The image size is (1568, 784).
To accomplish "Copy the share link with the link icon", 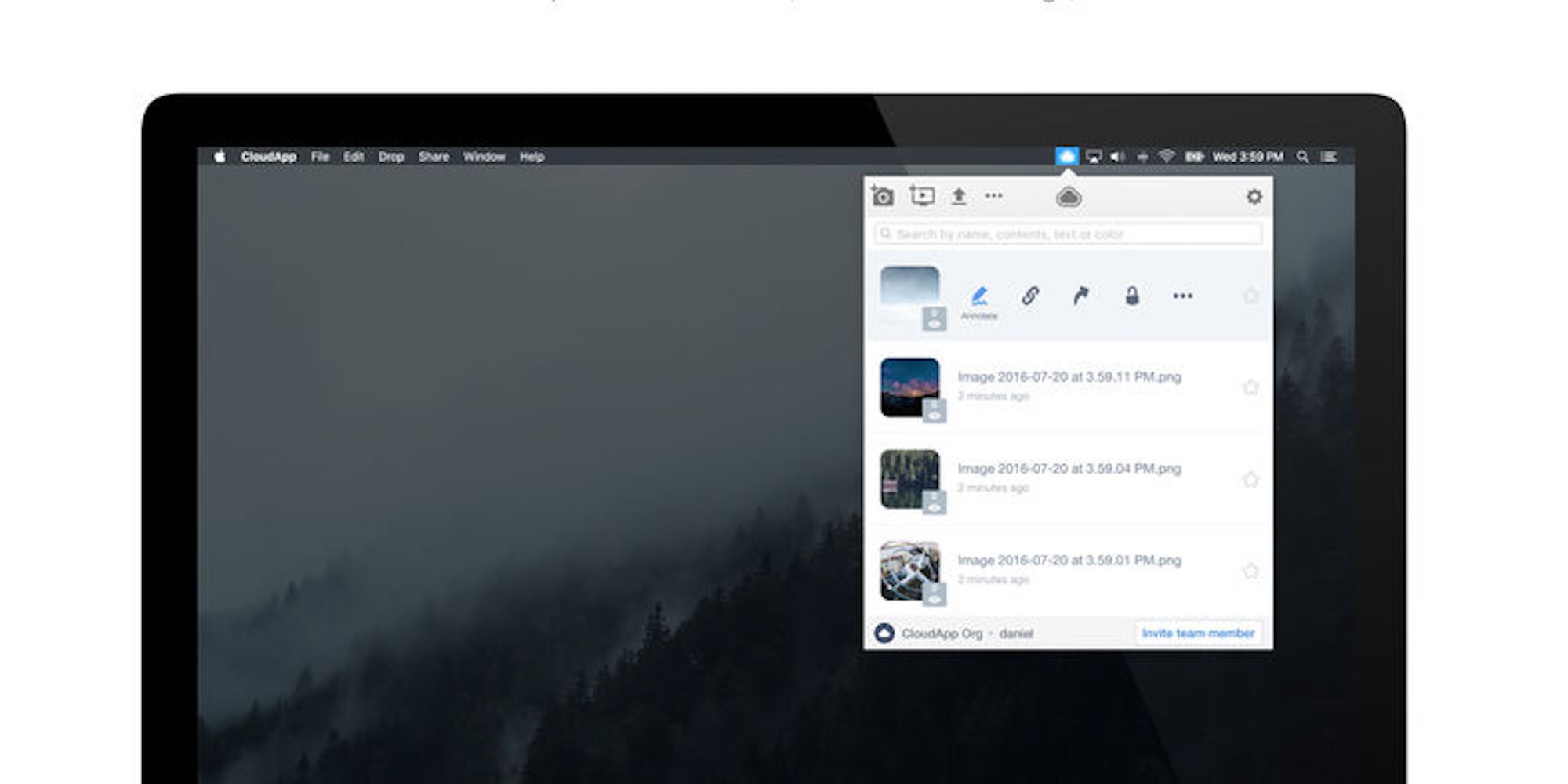I will pos(1029,296).
